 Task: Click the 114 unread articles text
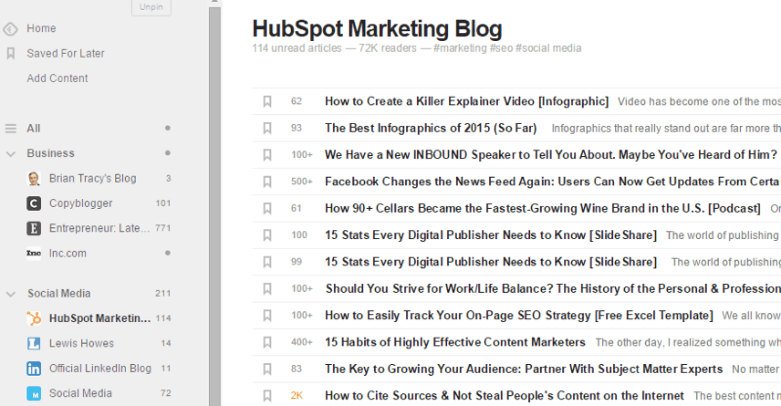pos(297,48)
